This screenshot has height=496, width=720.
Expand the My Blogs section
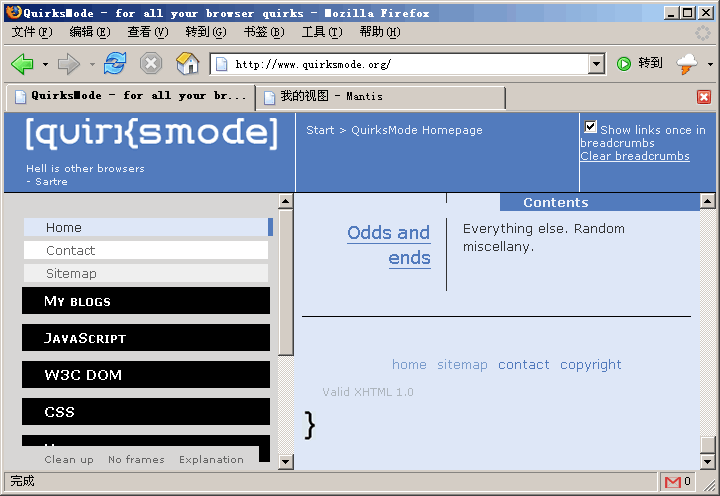click(146, 301)
